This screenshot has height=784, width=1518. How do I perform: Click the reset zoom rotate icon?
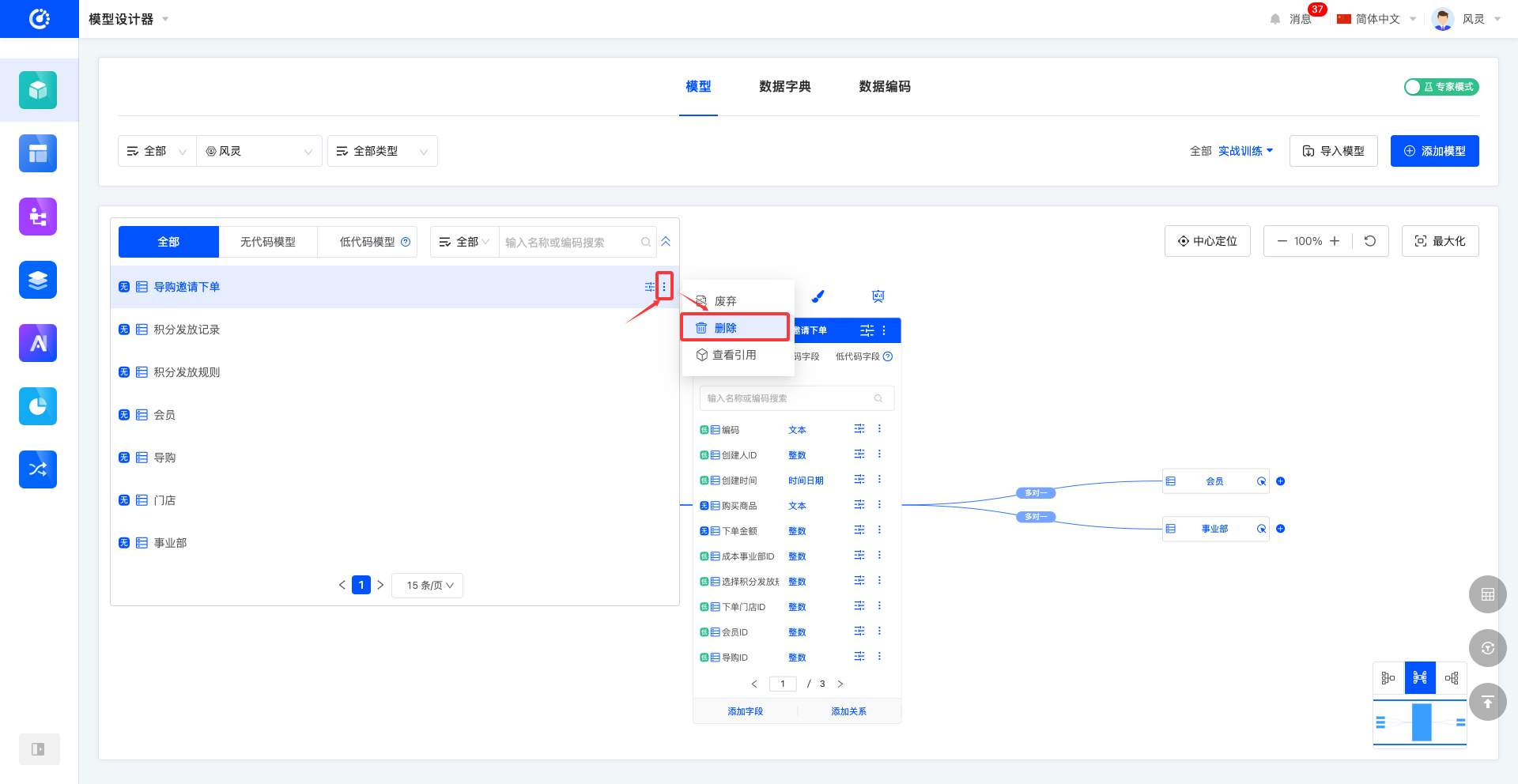[x=1370, y=241]
